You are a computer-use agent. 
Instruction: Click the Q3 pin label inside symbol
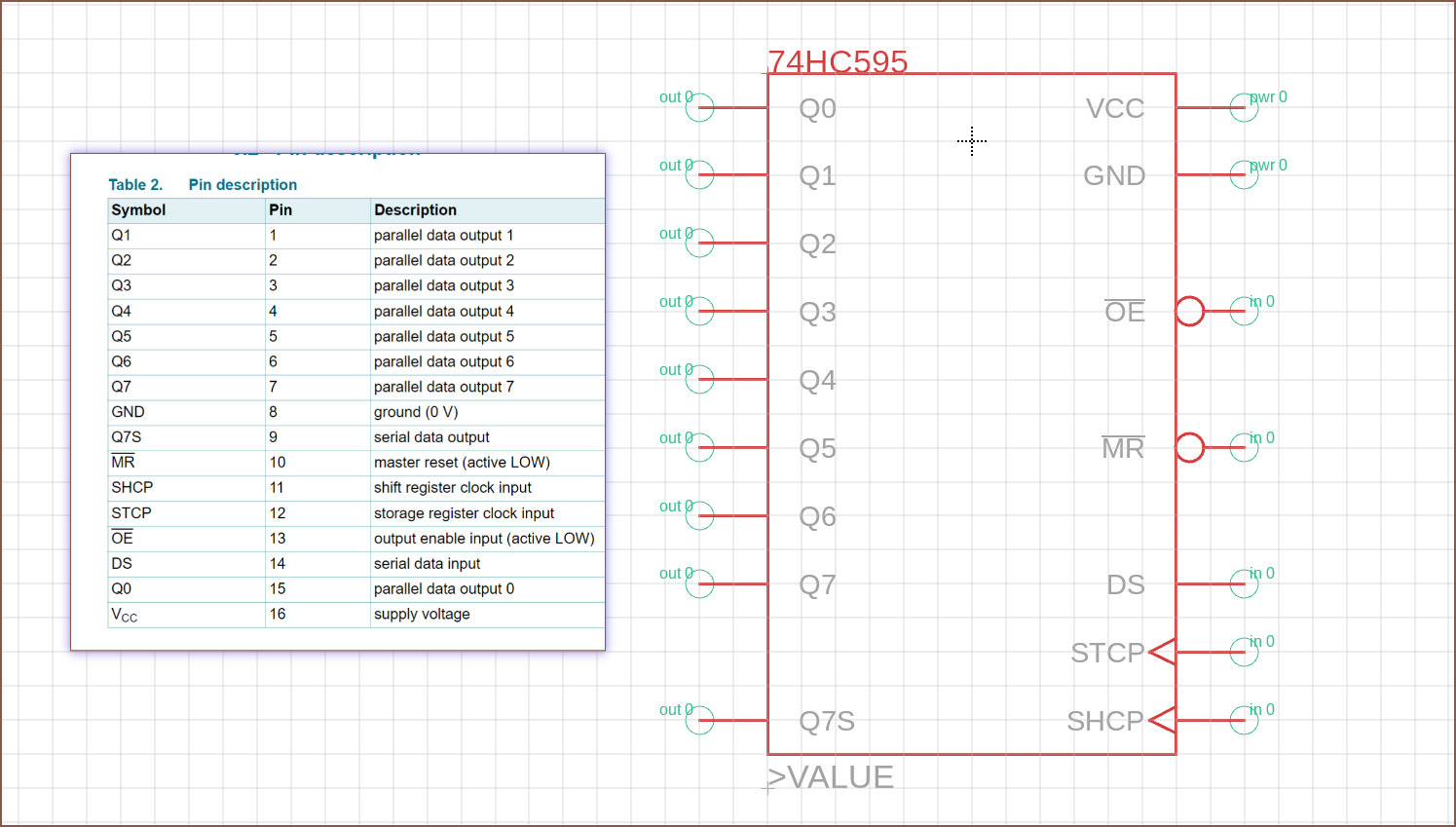click(x=817, y=312)
